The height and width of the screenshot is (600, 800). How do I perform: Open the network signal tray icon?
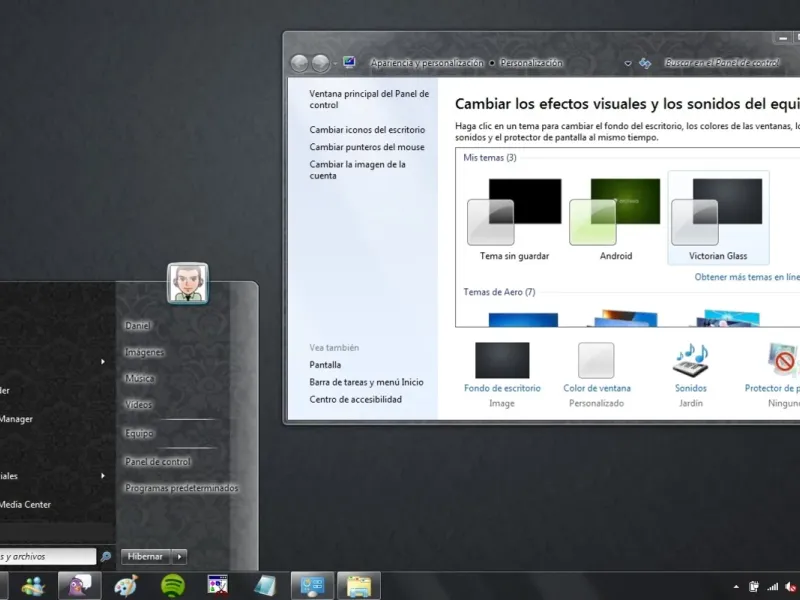[773, 587]
